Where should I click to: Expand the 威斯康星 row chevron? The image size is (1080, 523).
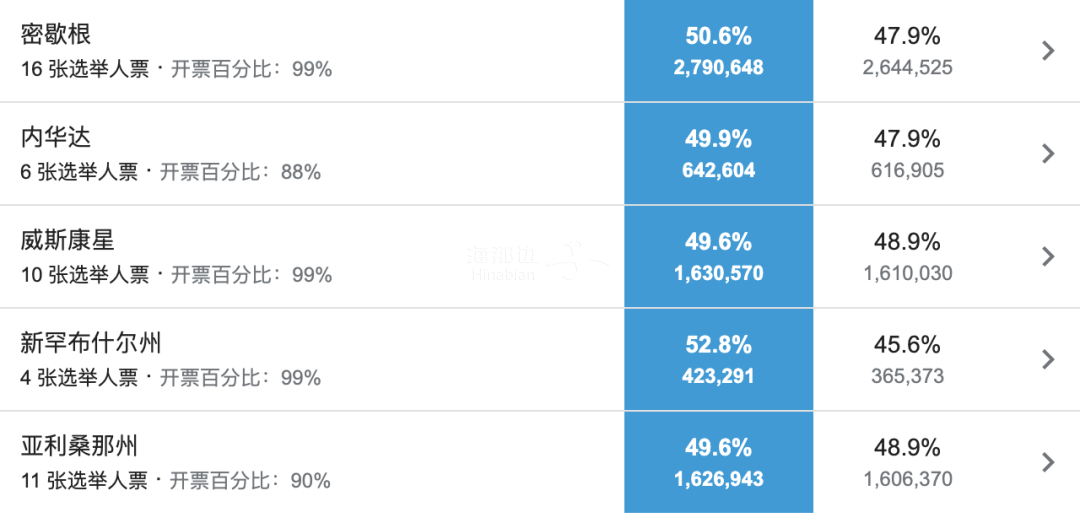point(1048,256)
